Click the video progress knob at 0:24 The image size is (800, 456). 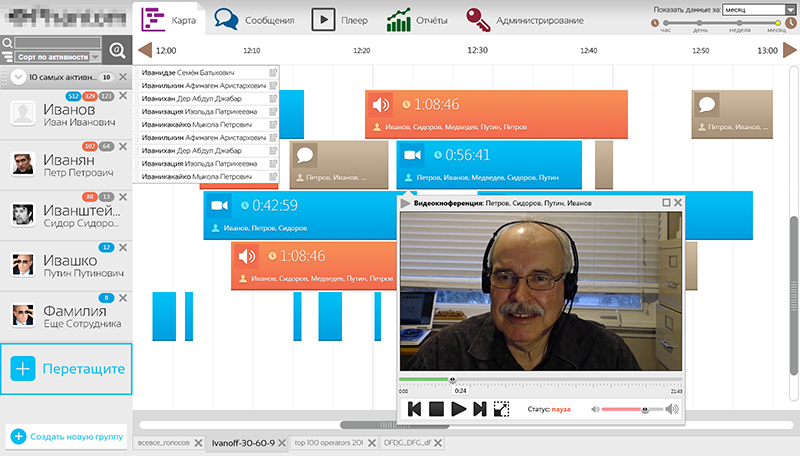pos(452,379)
